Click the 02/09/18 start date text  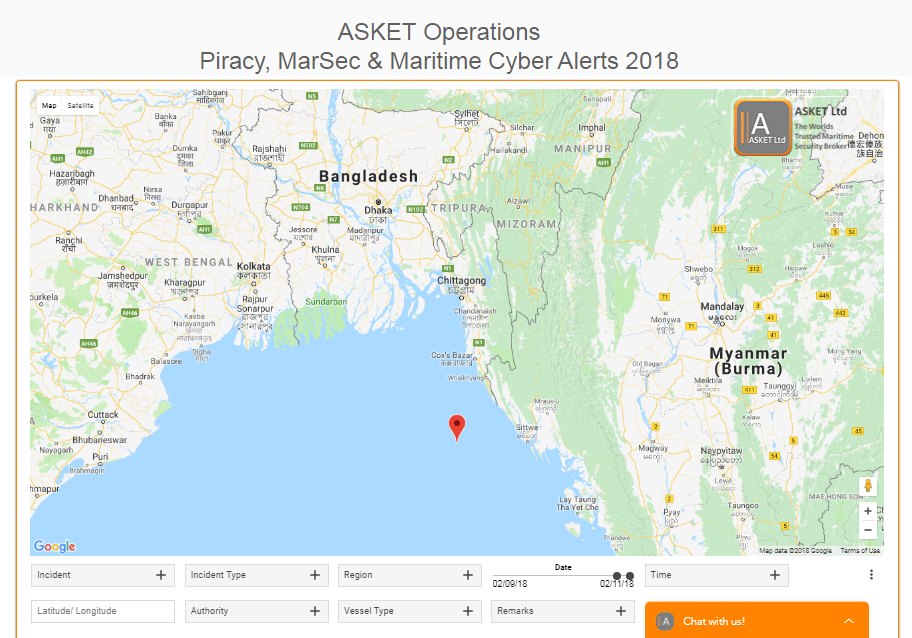click(510, 584)
